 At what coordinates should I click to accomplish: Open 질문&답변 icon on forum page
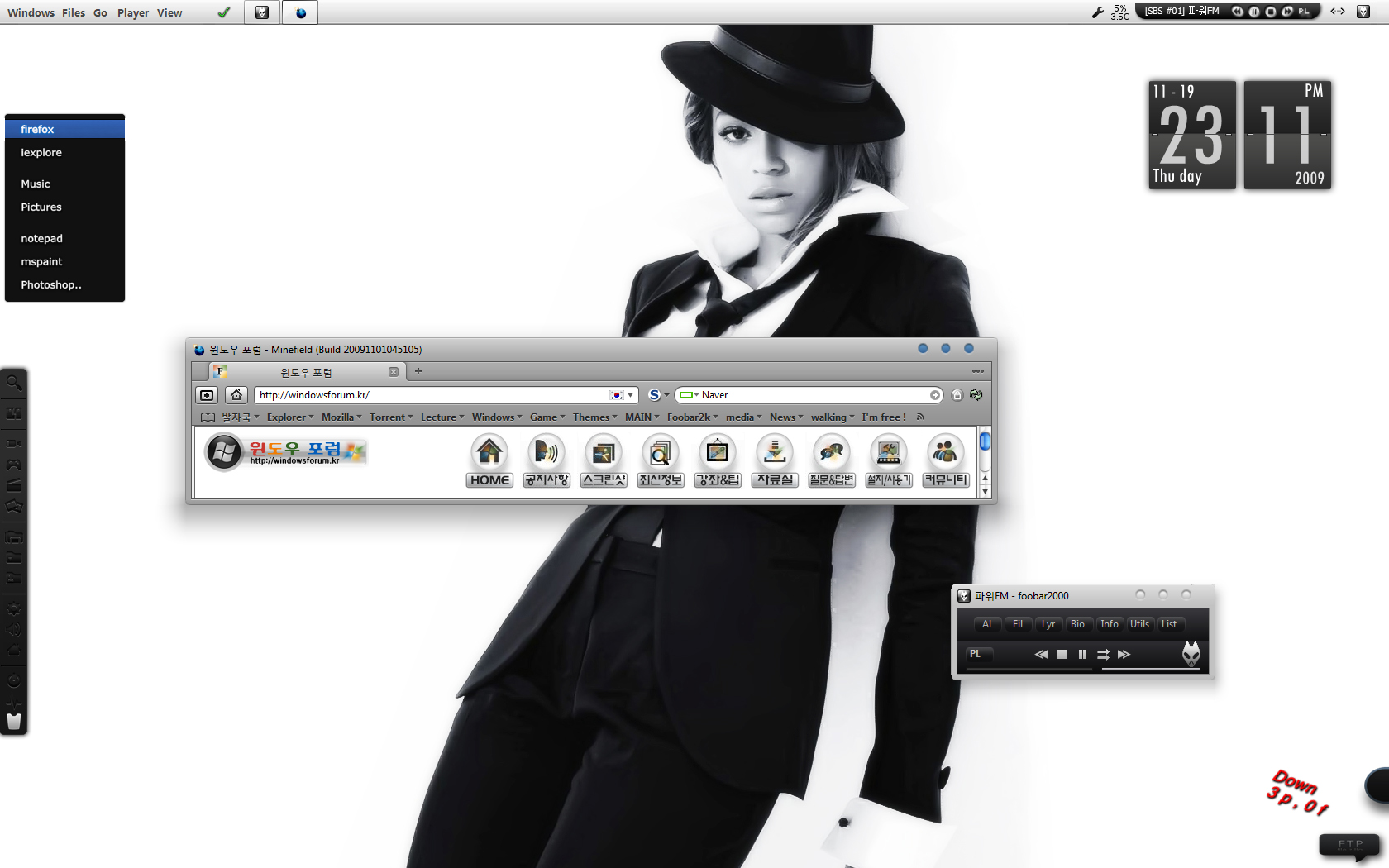(832, 461)
